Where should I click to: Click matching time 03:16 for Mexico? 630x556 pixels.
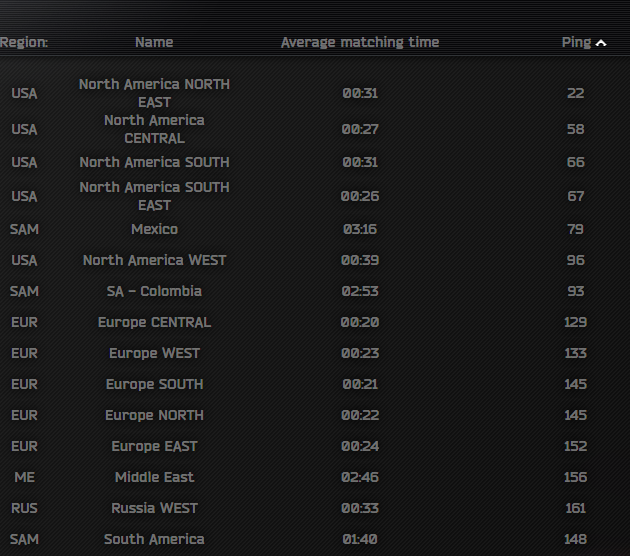pos(360,229)
